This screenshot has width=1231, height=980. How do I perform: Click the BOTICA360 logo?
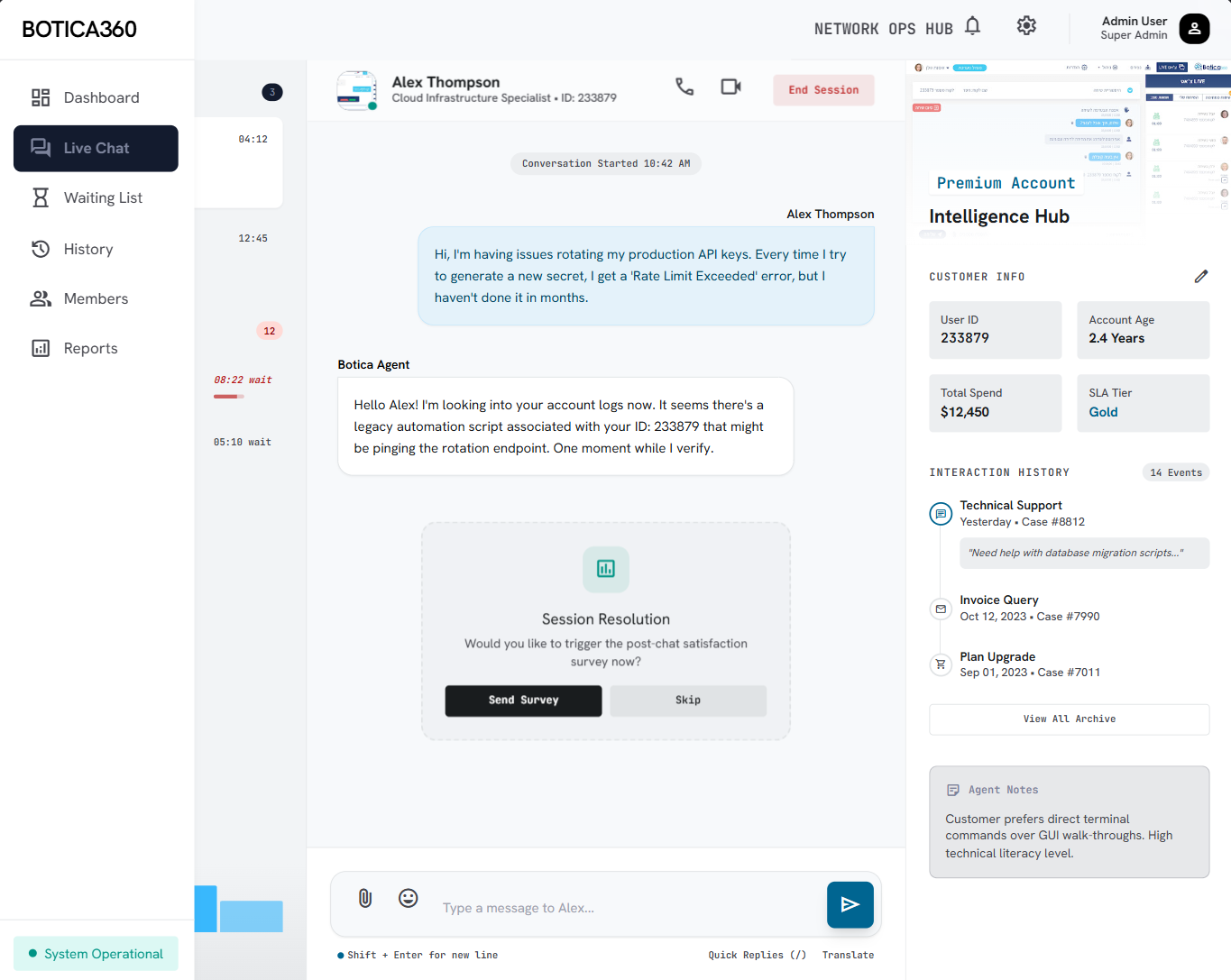pyautogui.click(x=79, y=29)
